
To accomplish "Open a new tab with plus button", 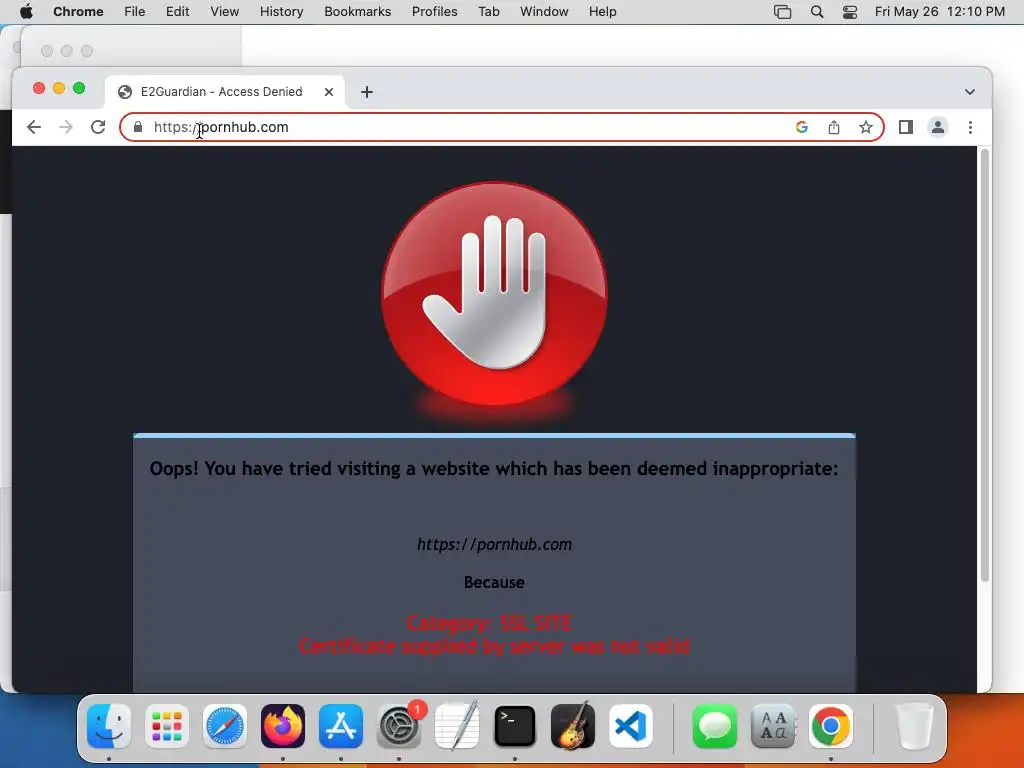I will [367, 92].
